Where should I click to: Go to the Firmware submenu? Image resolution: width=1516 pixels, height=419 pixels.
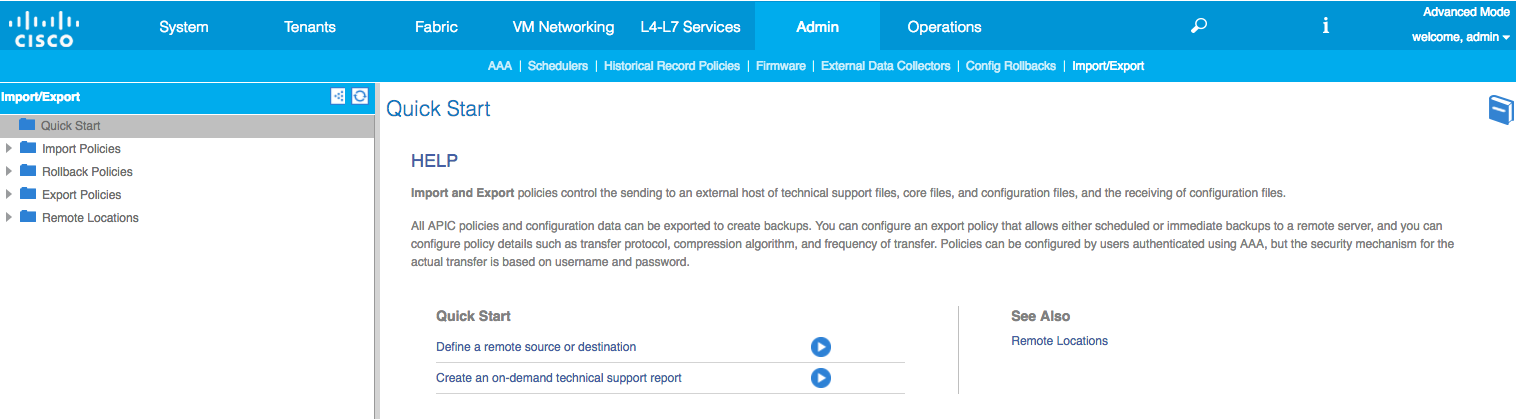point(781,66)
